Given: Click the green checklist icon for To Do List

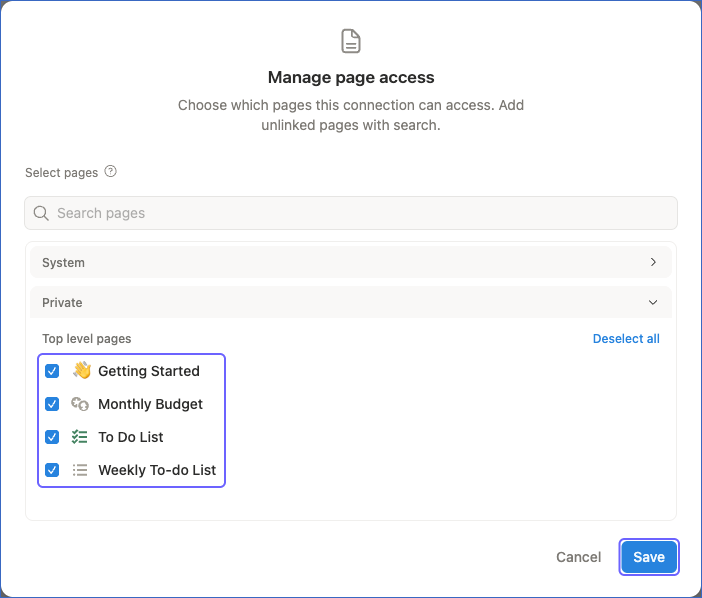Looking at the screenshot, I should (x=80, y=437).
